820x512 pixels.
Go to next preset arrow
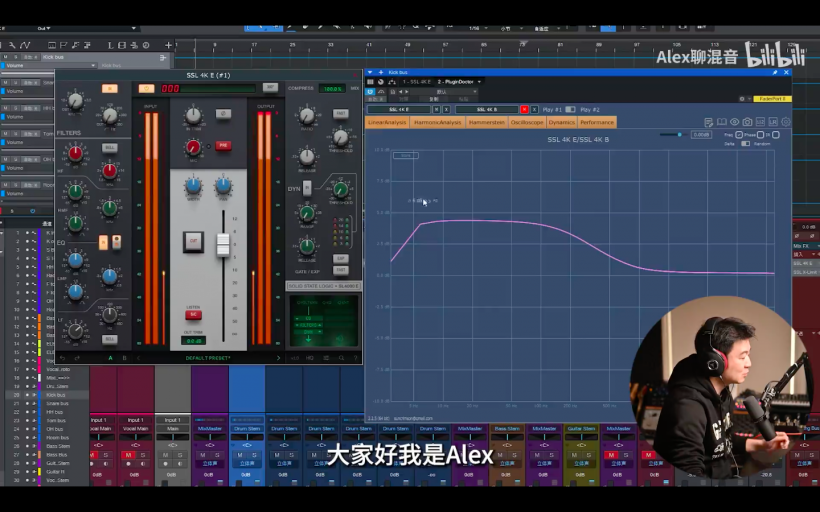coord(278,358)
